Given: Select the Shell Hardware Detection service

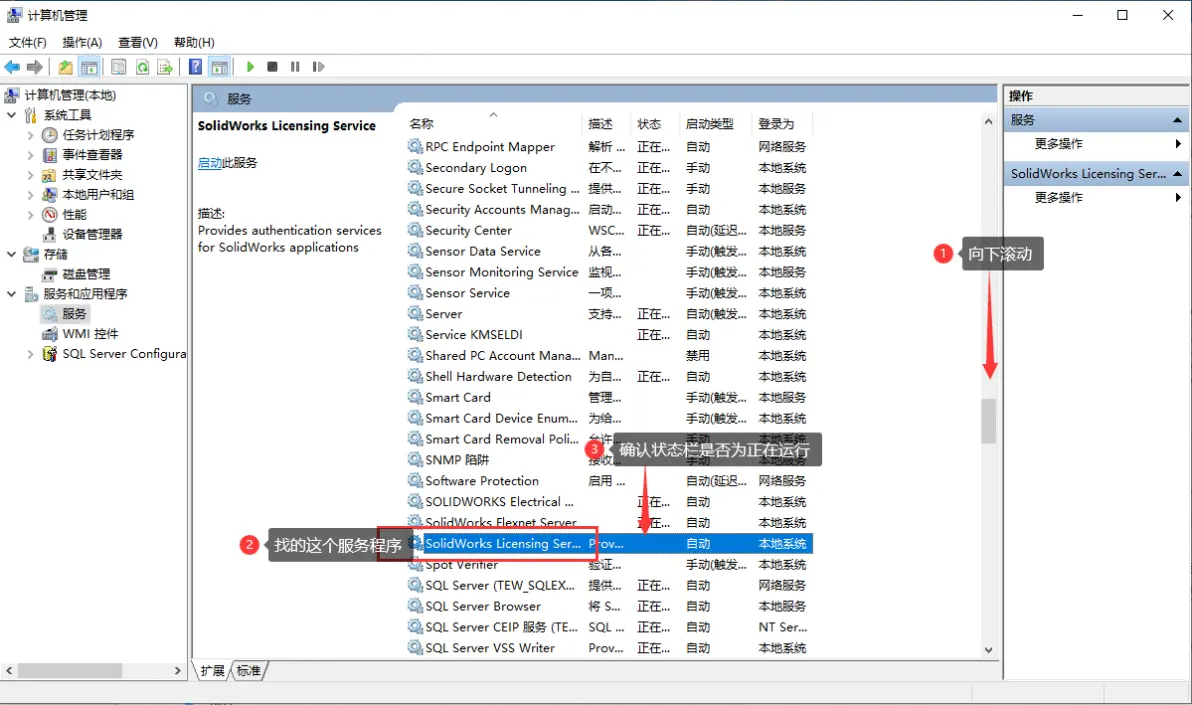Looking at the screenshot, I should pos(498,376).
